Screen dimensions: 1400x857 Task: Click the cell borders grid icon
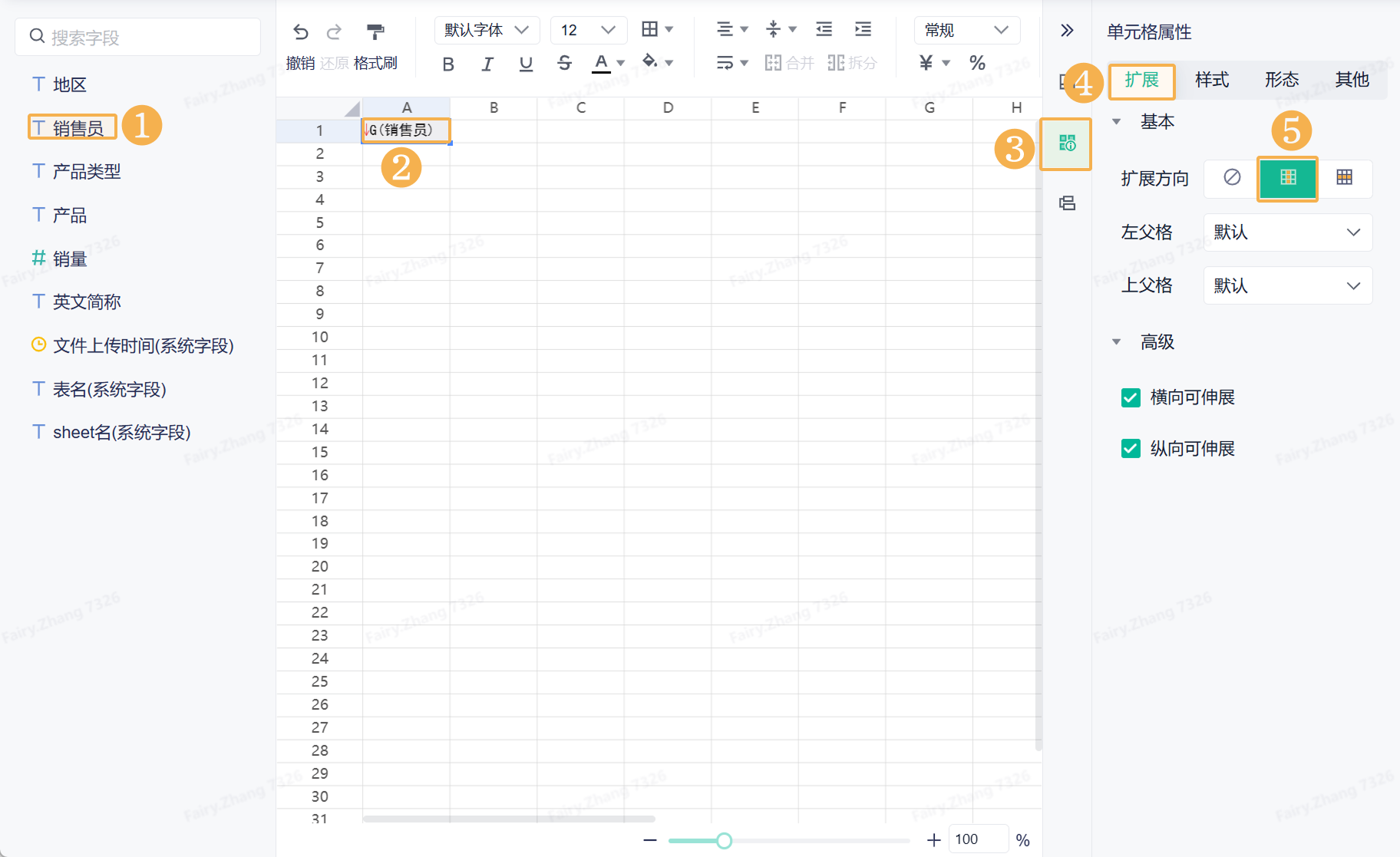(x=650, y=29)
